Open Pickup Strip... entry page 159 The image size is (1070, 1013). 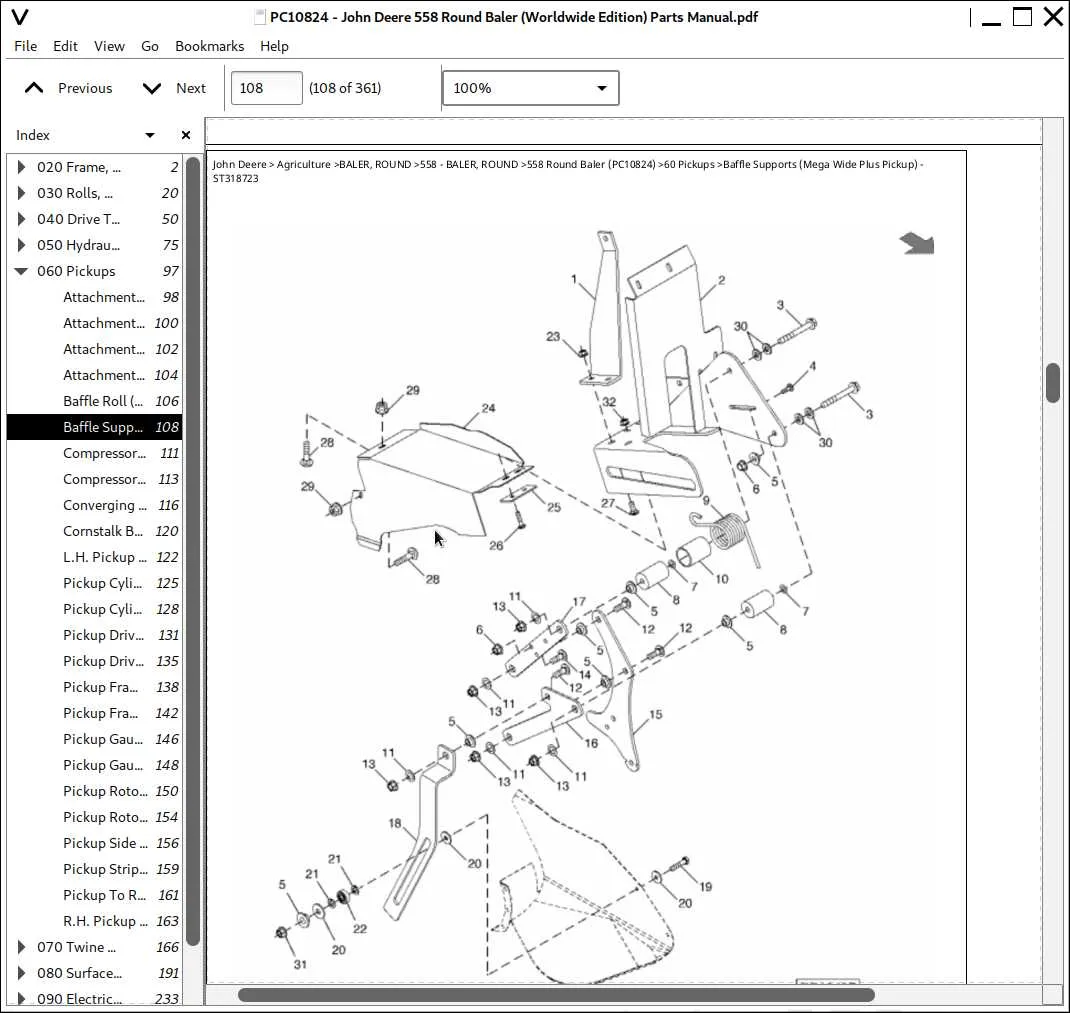(x=94, y=868)
